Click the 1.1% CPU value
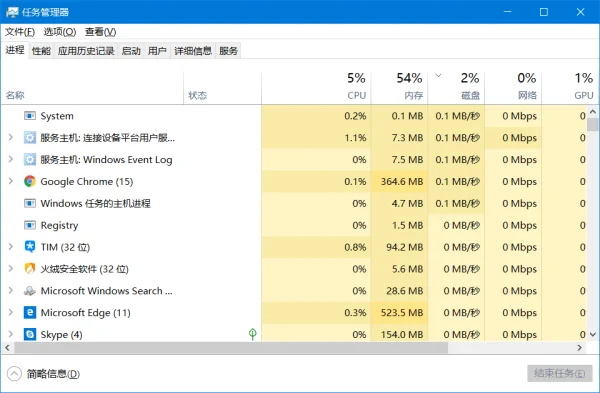600x393 pixels. [355, 138]
